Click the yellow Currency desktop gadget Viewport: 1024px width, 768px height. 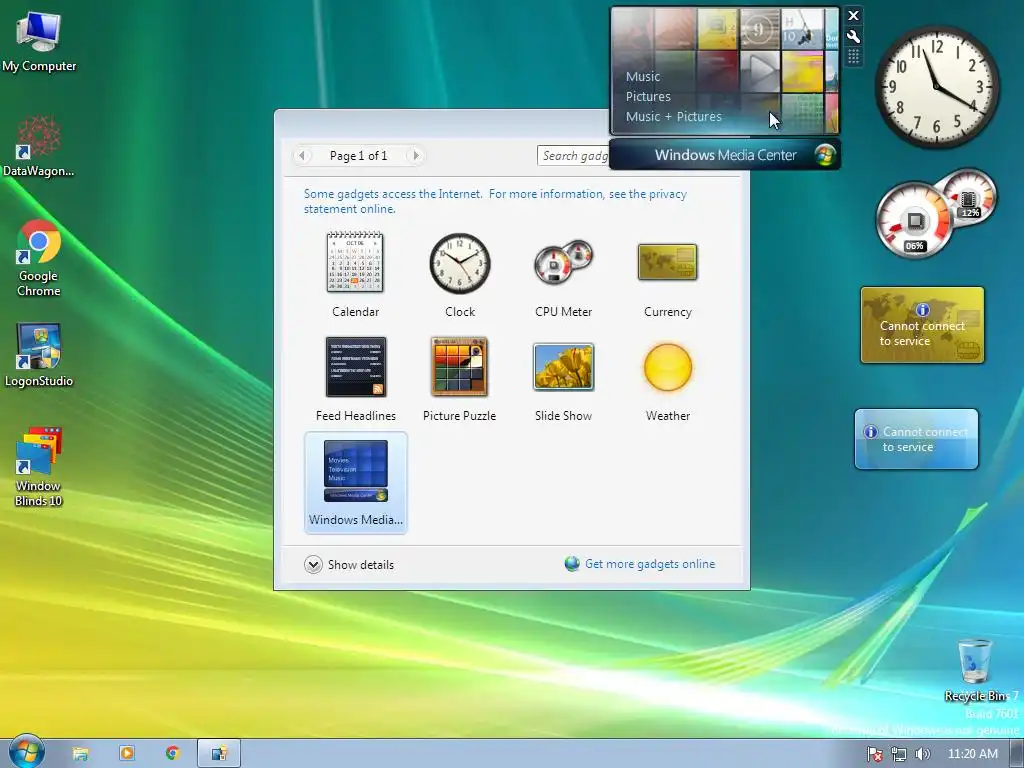pos(922,325)
